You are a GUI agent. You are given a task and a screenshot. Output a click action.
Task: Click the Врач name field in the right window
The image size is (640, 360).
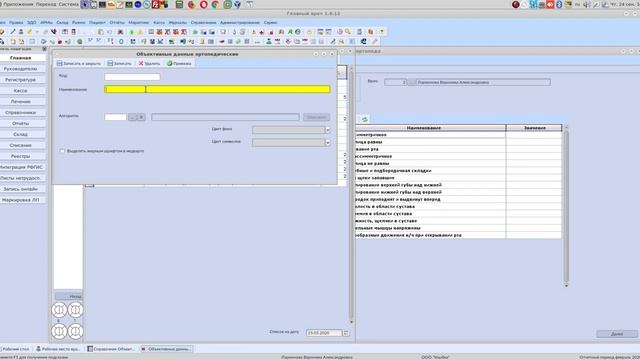pyautogui.click(x=483, y=82)
